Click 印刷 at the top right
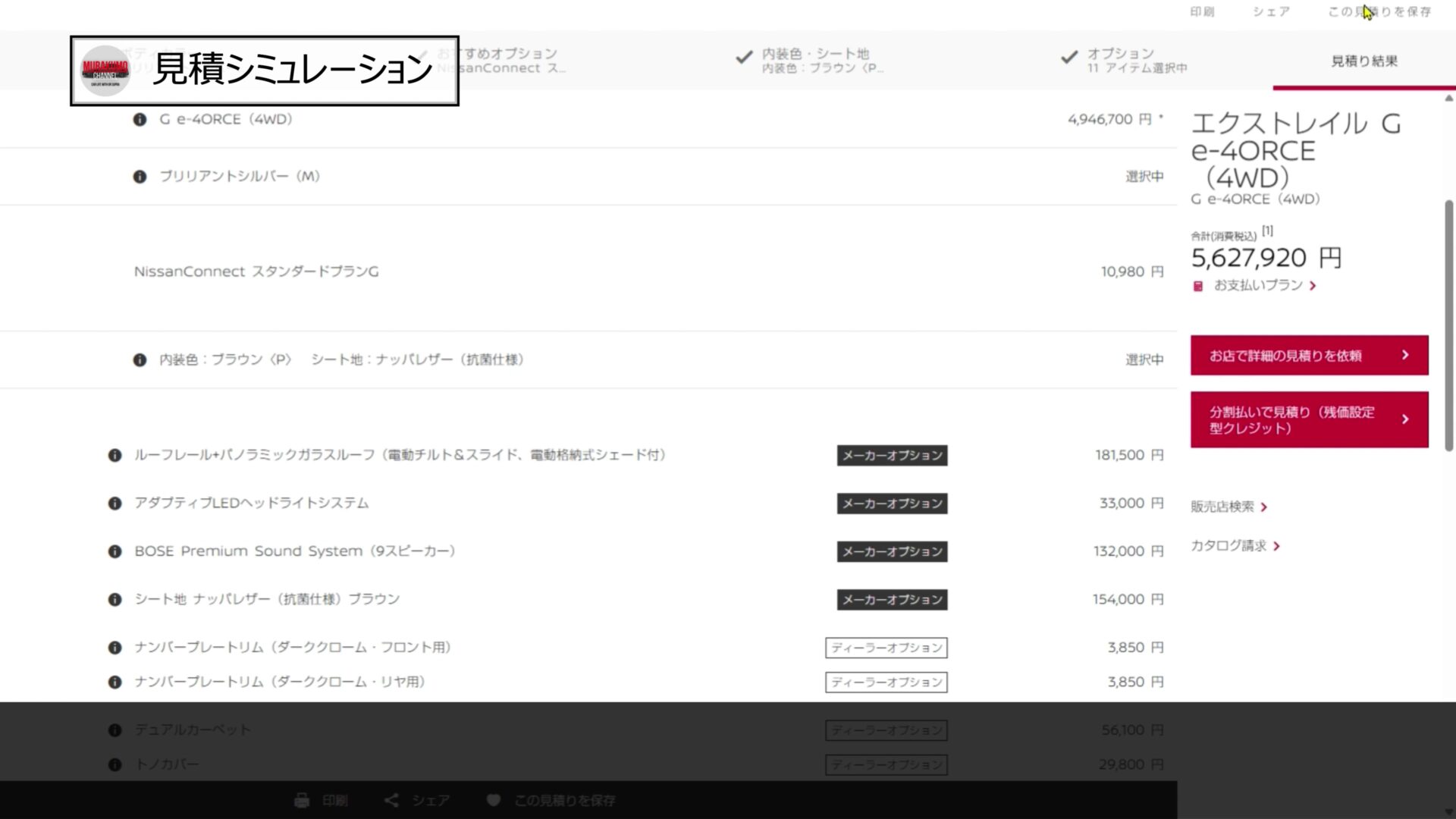 coord(1203,11)
